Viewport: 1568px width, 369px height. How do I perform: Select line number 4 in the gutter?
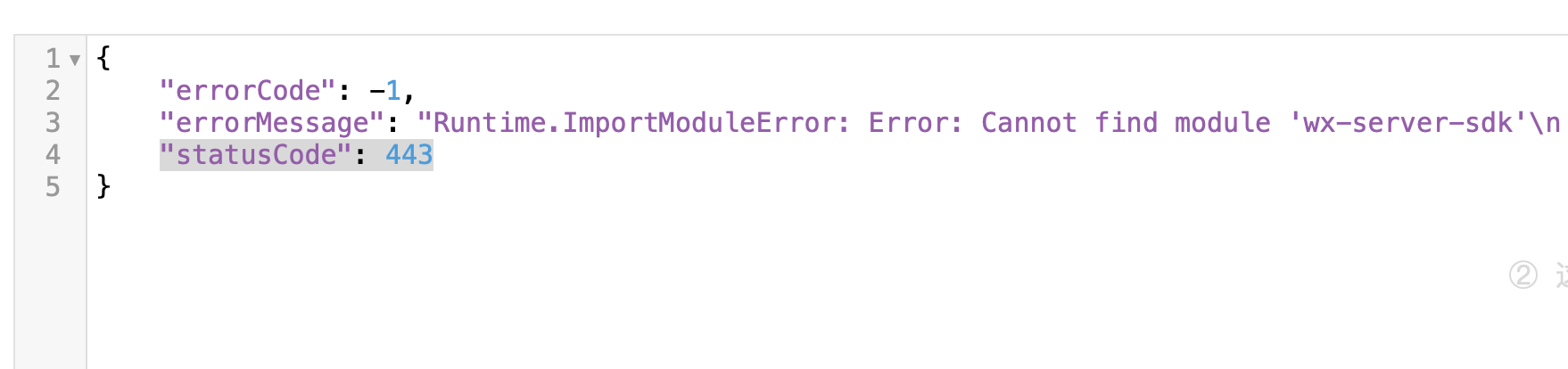pos(53,155)
